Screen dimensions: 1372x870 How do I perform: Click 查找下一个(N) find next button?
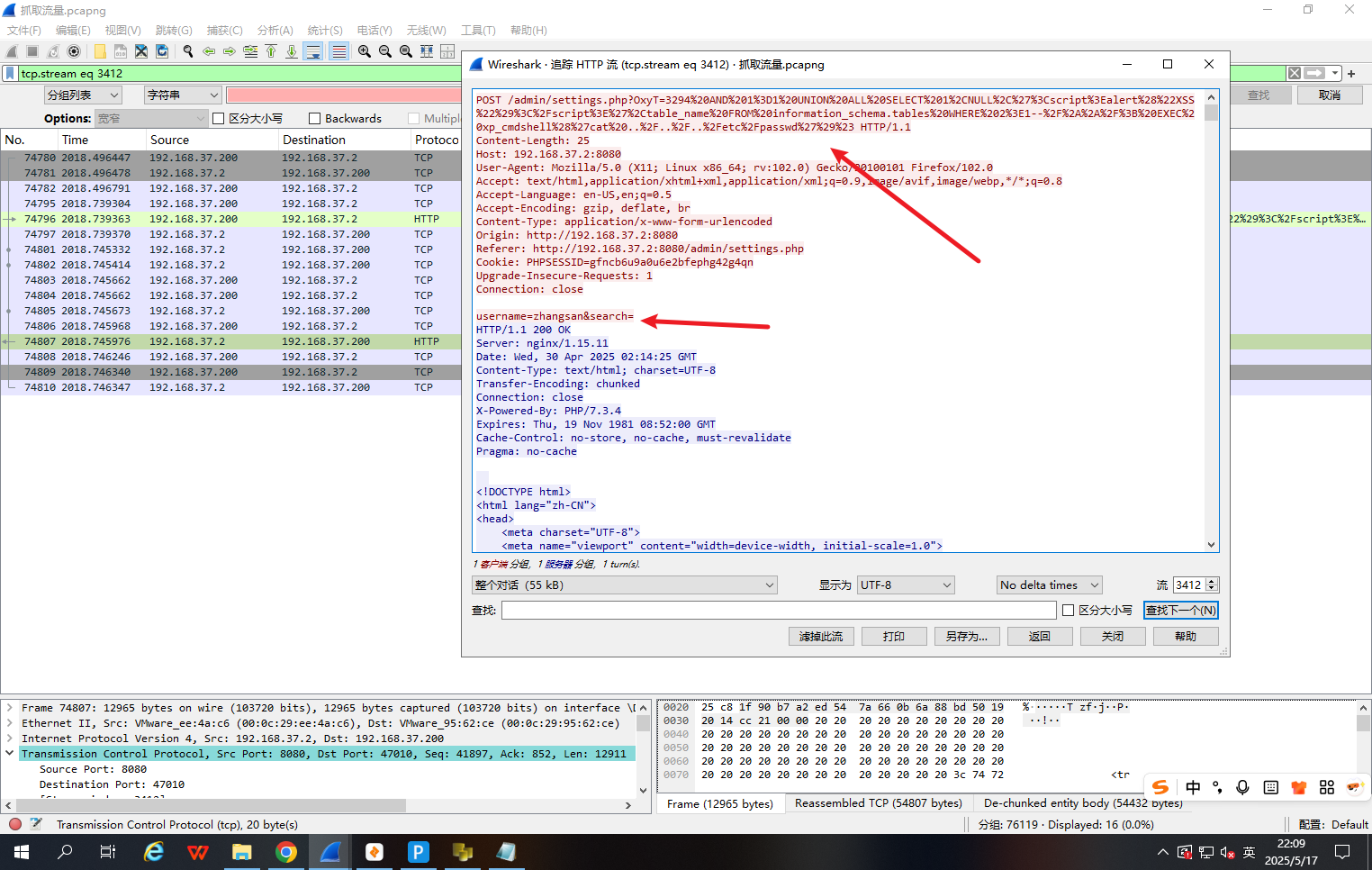click(x=1181, y=611)
